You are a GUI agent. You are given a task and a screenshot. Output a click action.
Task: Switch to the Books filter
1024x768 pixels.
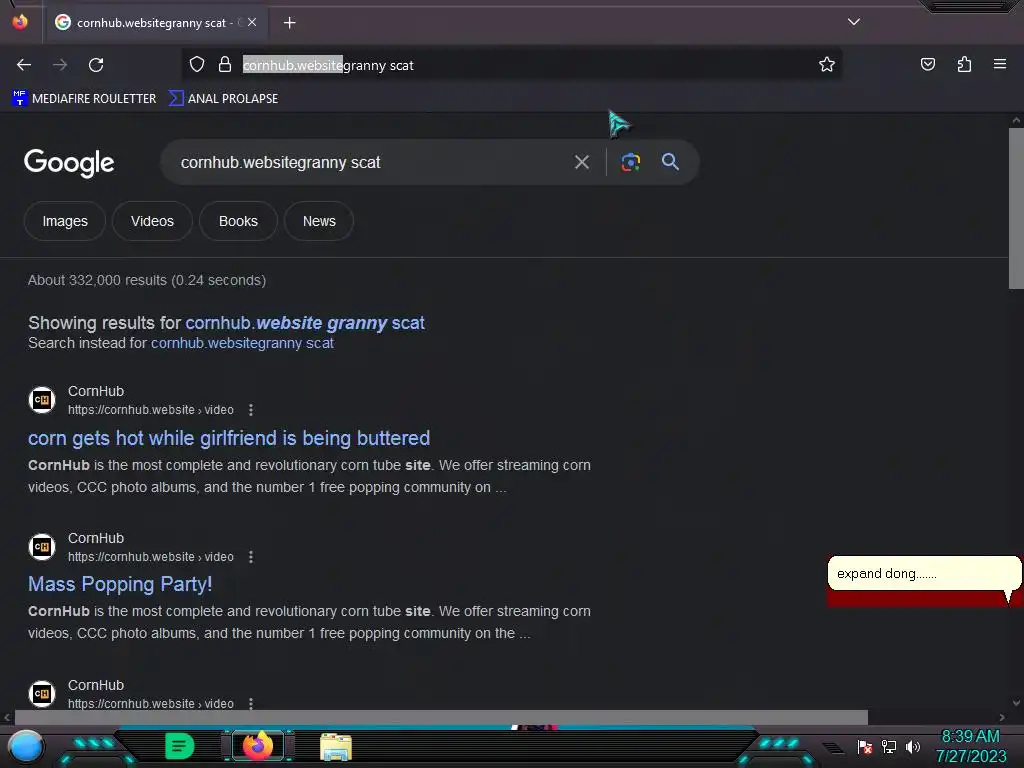tap(238, 221)
